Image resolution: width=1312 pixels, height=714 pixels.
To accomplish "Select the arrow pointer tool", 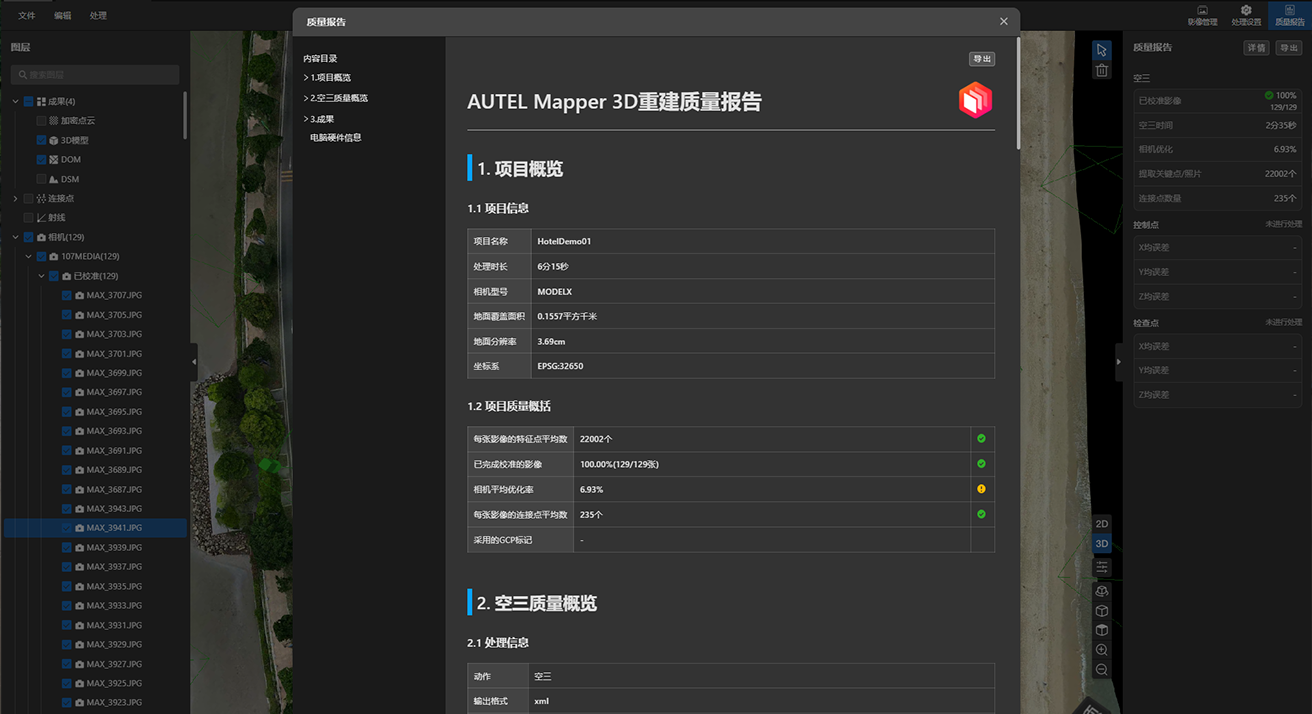I will (x=1101, y=50).
